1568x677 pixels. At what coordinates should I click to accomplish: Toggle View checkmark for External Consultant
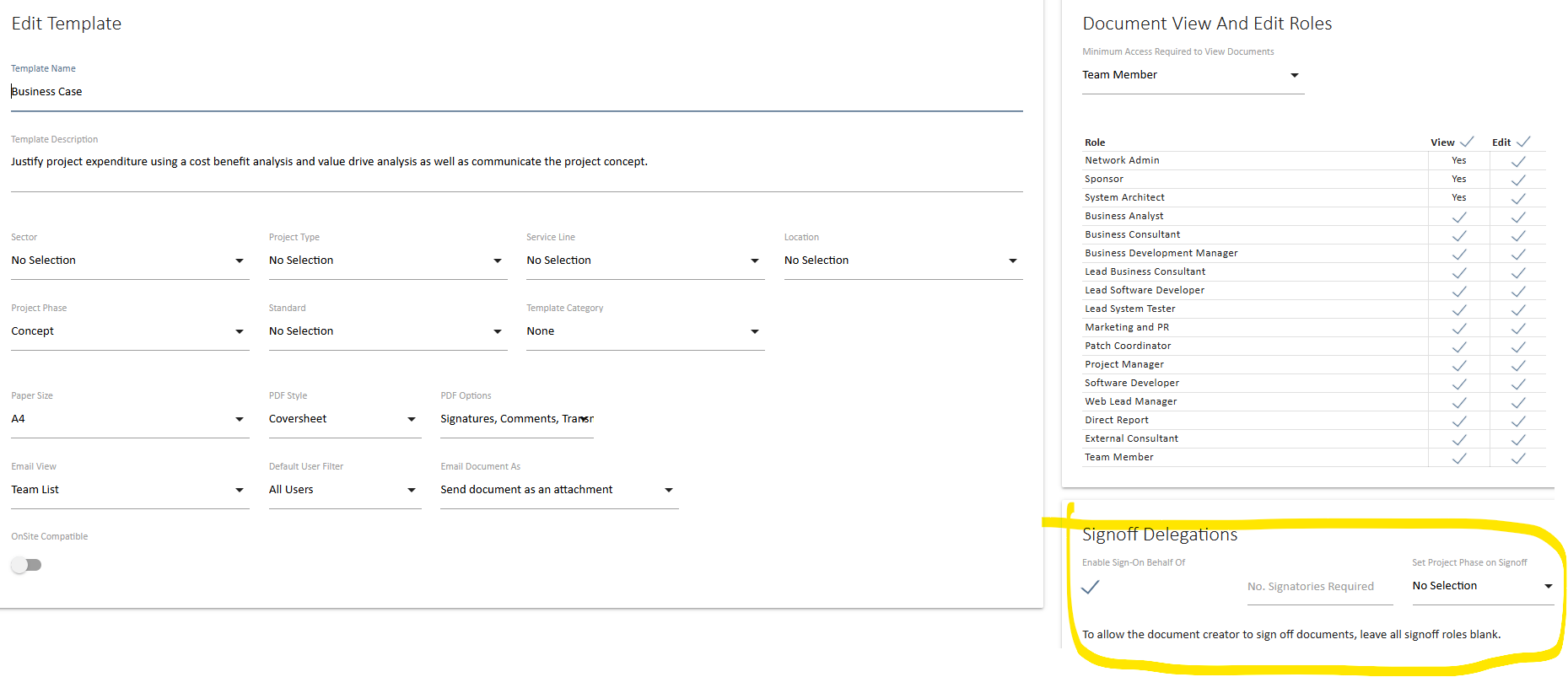pyautogui.click(x=1459, y=439)
